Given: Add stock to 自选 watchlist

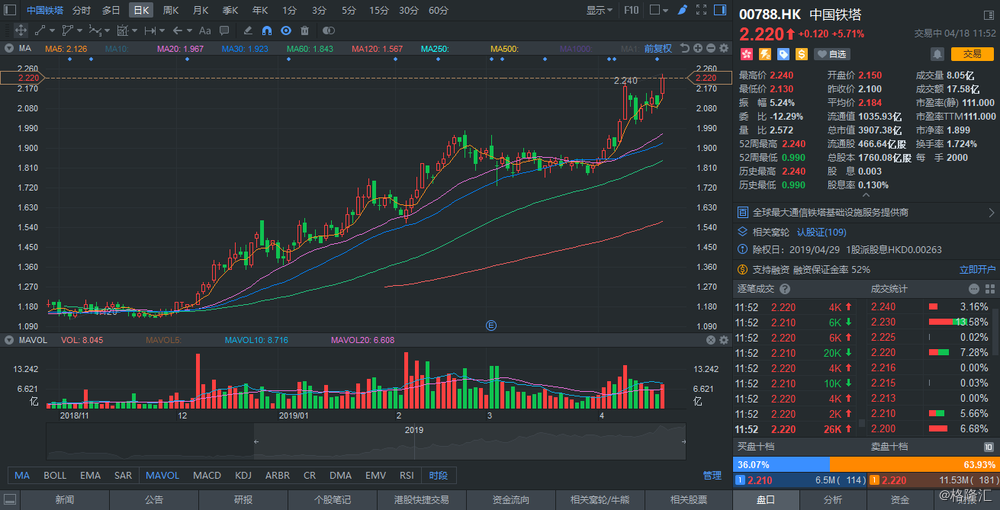Looking at the screenshot, I should [832, 54].
